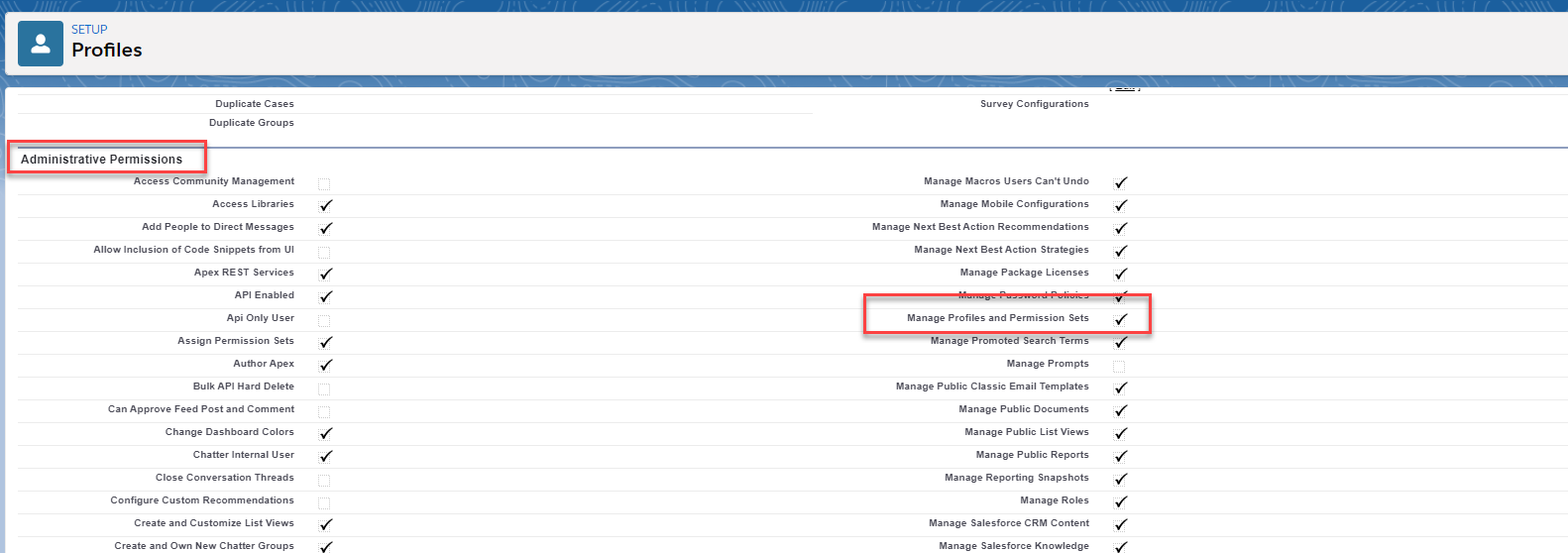This screenshot has width=1568, height=553.
Task: Toggle Author Apex checkbox
Action: pos(325,365)
